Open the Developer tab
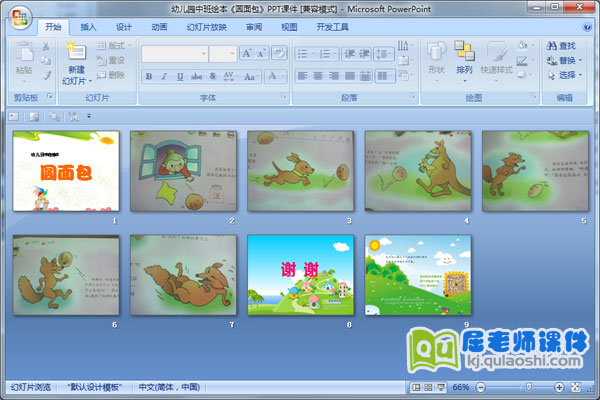The width and height of the screenshot is (600, 400). pyautogui.click(x=332, y=27)
